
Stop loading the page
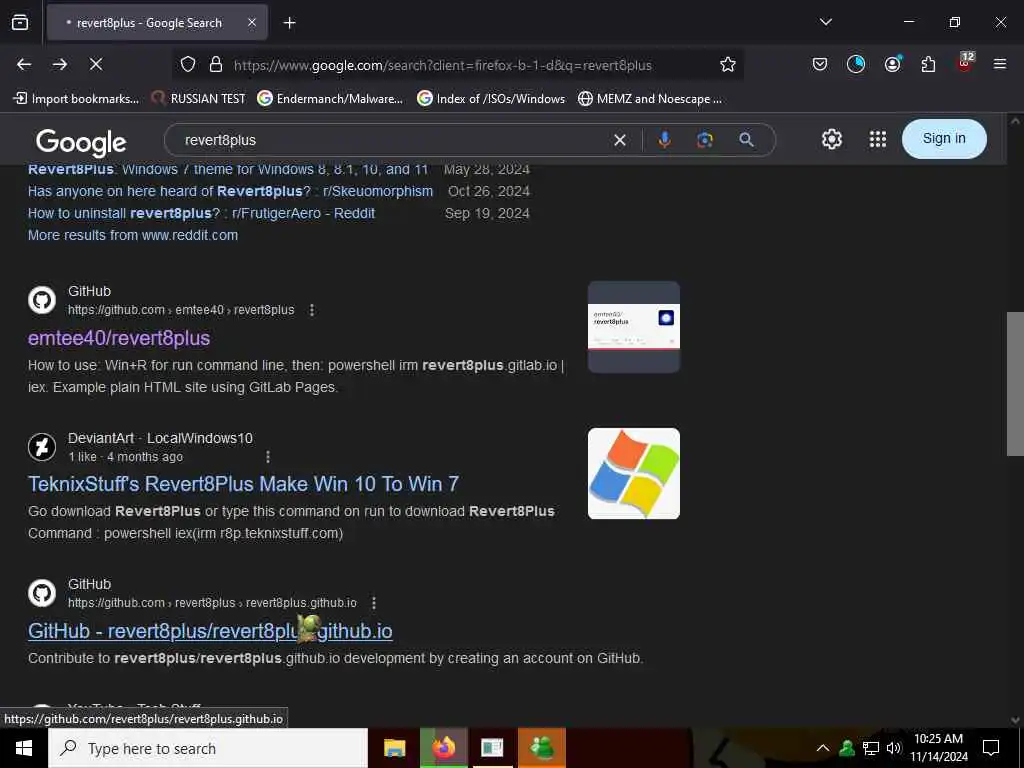click(x=96, y=64)
